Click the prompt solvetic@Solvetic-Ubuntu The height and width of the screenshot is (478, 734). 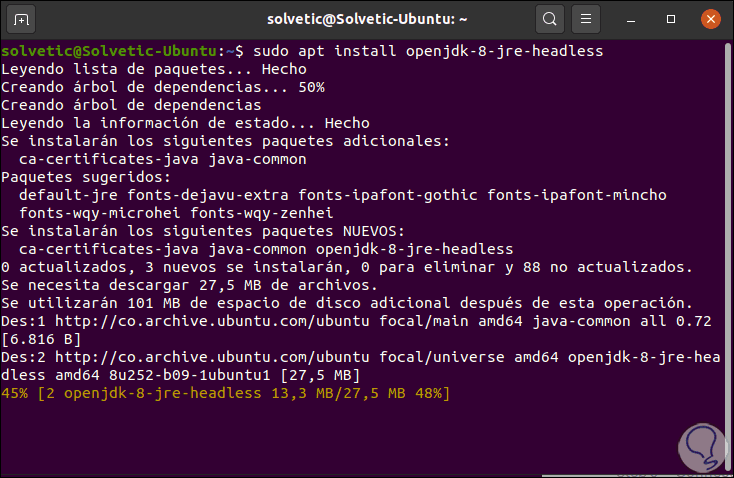[109, 51]
